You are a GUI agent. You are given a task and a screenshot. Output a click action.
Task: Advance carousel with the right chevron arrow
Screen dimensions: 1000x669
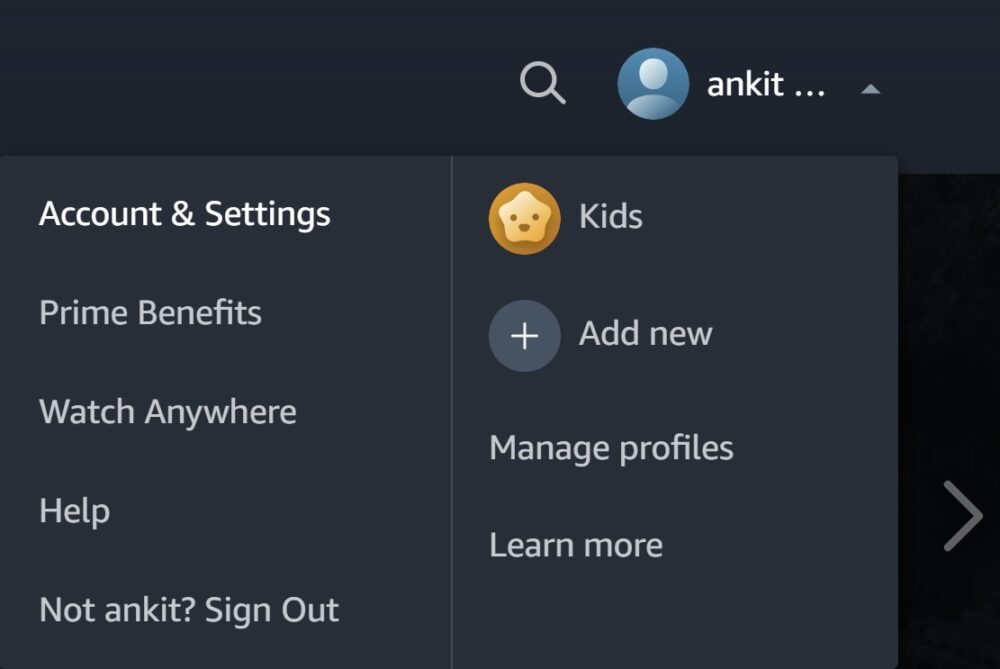tap(963, 516)
